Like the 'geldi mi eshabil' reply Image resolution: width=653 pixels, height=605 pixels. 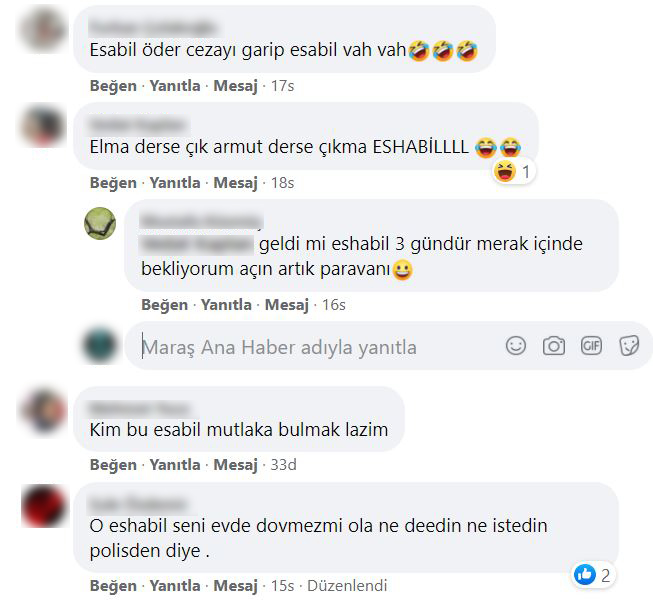pos(164,305)
